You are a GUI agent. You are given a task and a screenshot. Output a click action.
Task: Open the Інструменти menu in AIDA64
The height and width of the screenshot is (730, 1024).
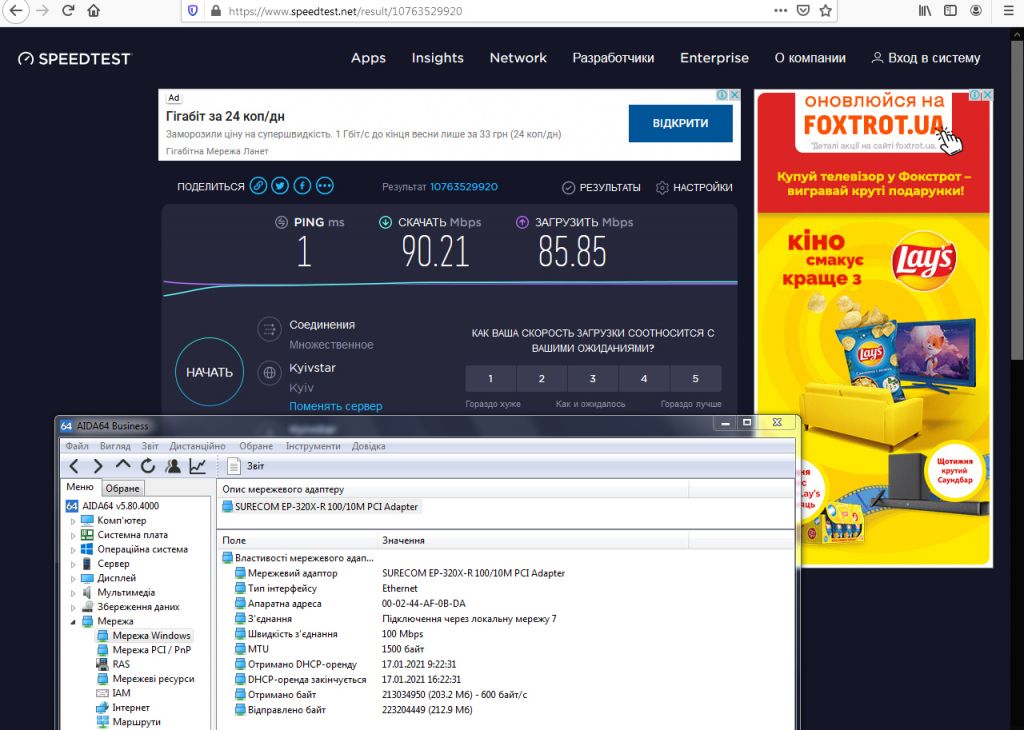click(313, 446)
